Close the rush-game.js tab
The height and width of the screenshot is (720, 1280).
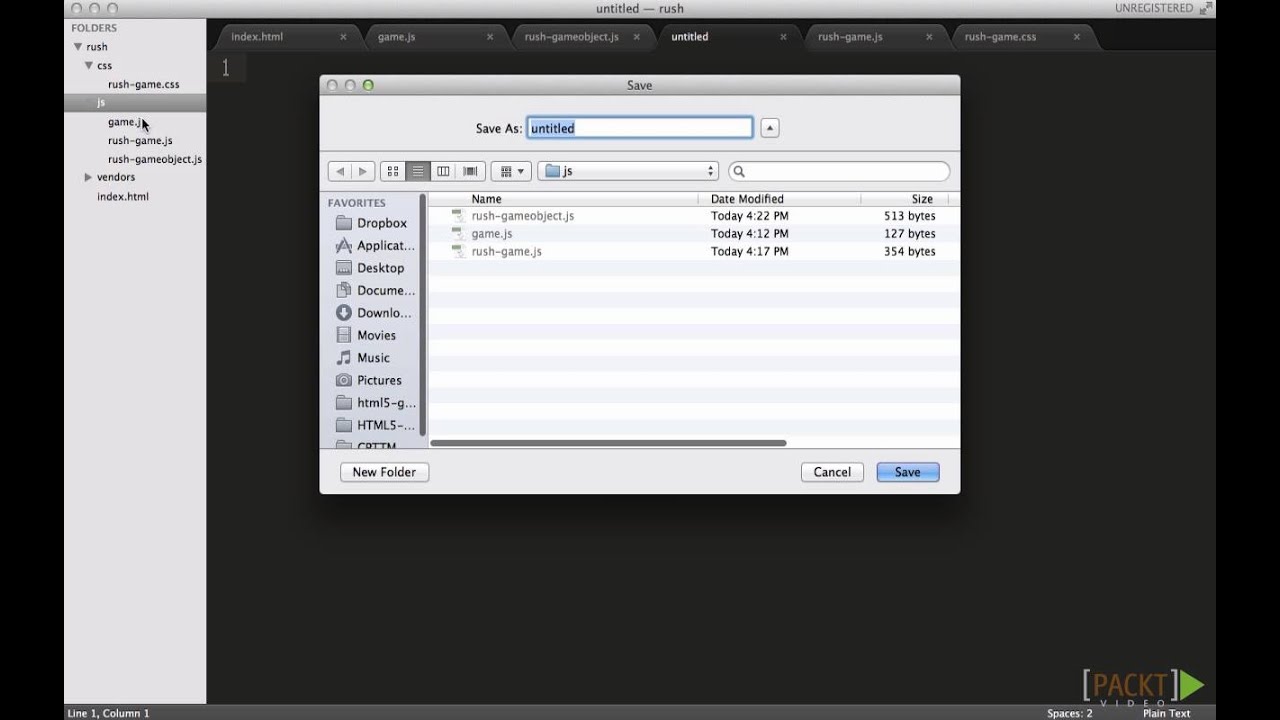[929, 37]
